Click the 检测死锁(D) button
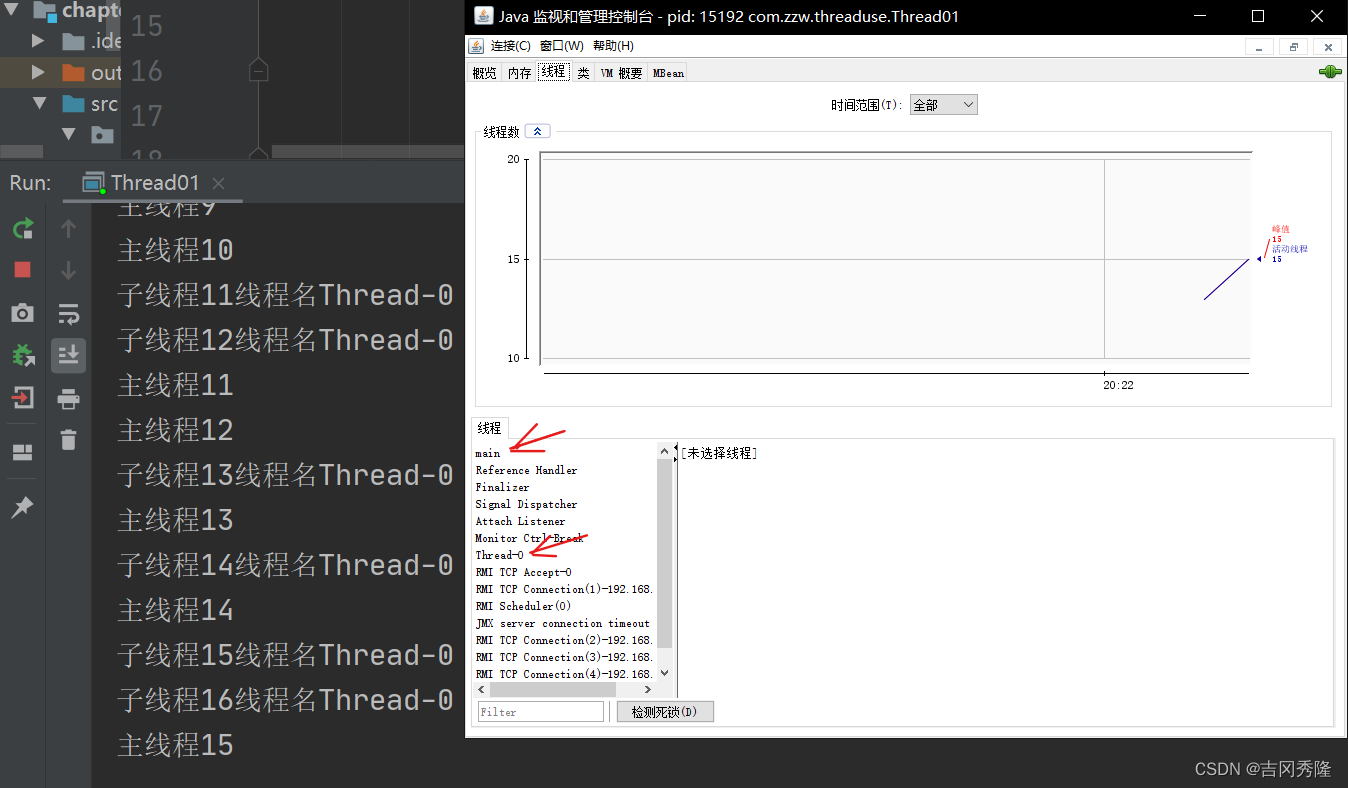This screenshot has width=1348, height=788. pos(665,712)
